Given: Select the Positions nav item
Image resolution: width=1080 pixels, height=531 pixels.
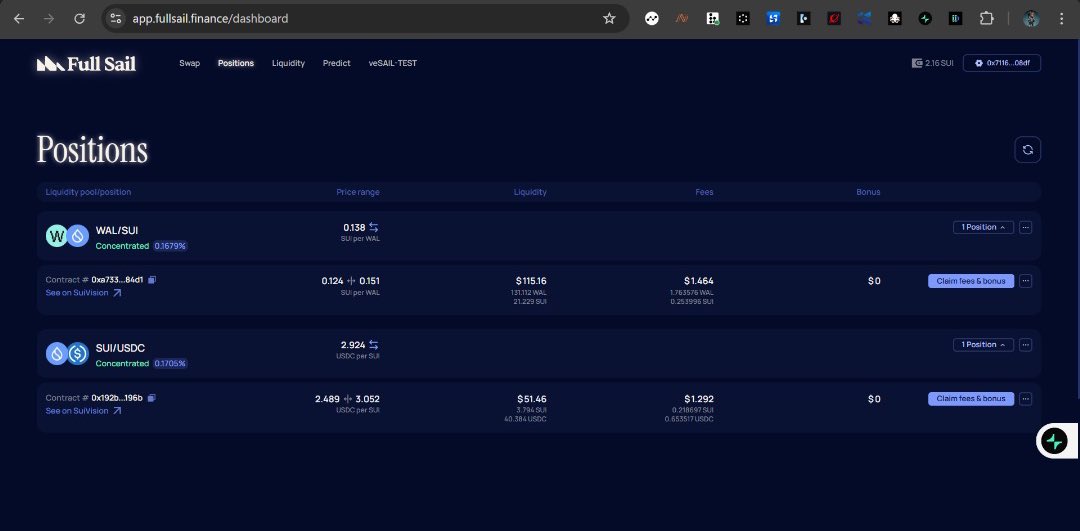Looking at the screenshot, I should [236, 63].
